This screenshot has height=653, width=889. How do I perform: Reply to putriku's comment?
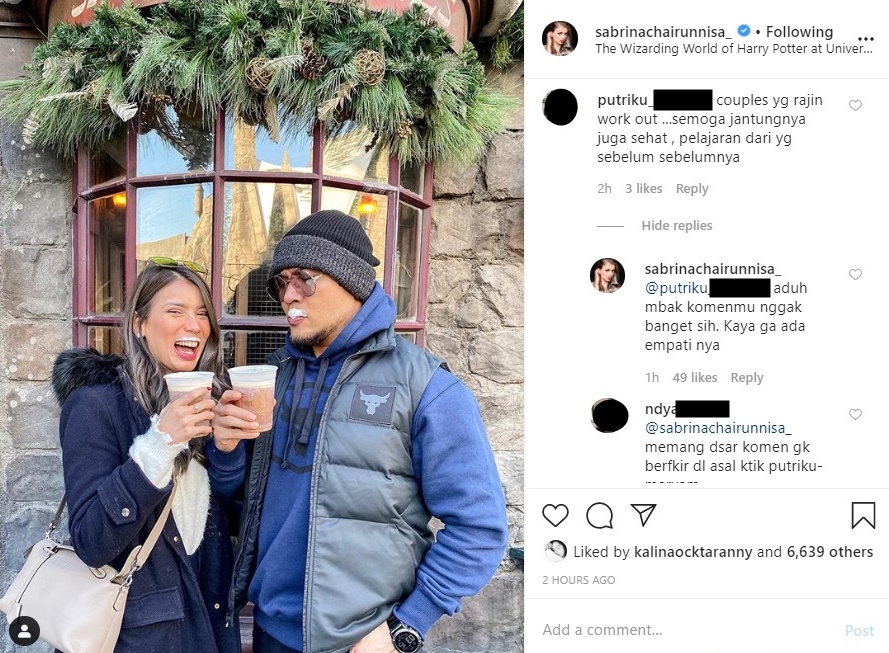pyautogui.click(x=692, y=189)
